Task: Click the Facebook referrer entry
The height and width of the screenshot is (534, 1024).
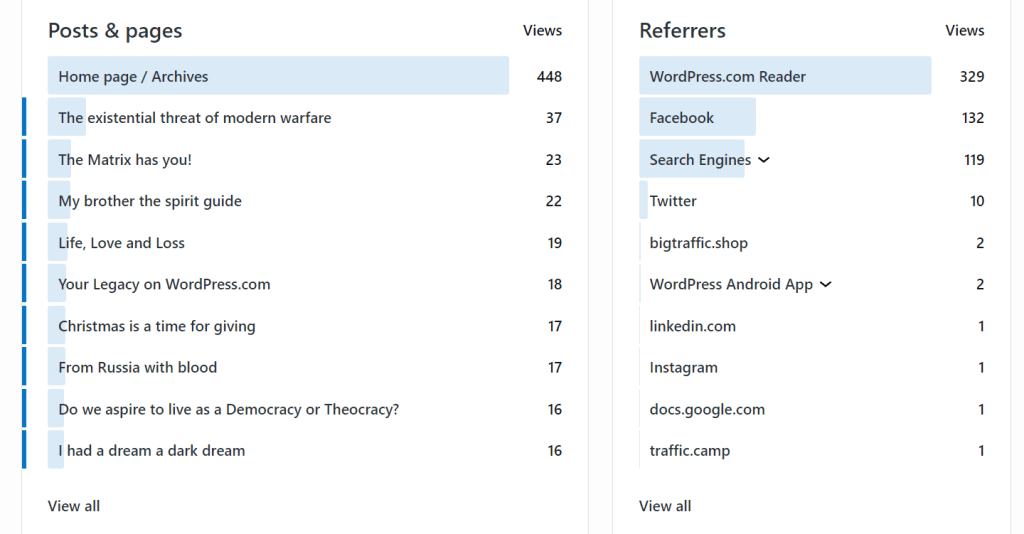Action: point(681,118)
